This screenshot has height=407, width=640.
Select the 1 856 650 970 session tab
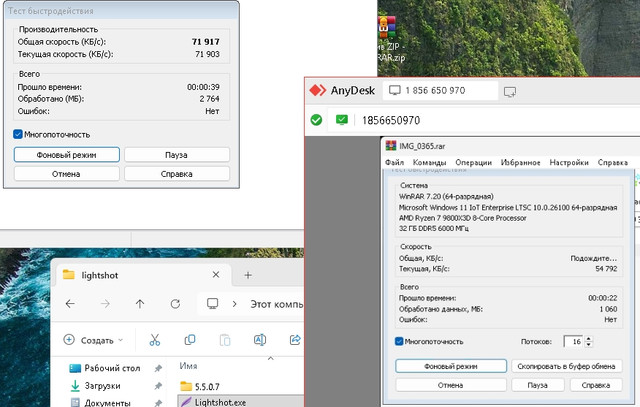pyautogui.click(x=440, y=91)
